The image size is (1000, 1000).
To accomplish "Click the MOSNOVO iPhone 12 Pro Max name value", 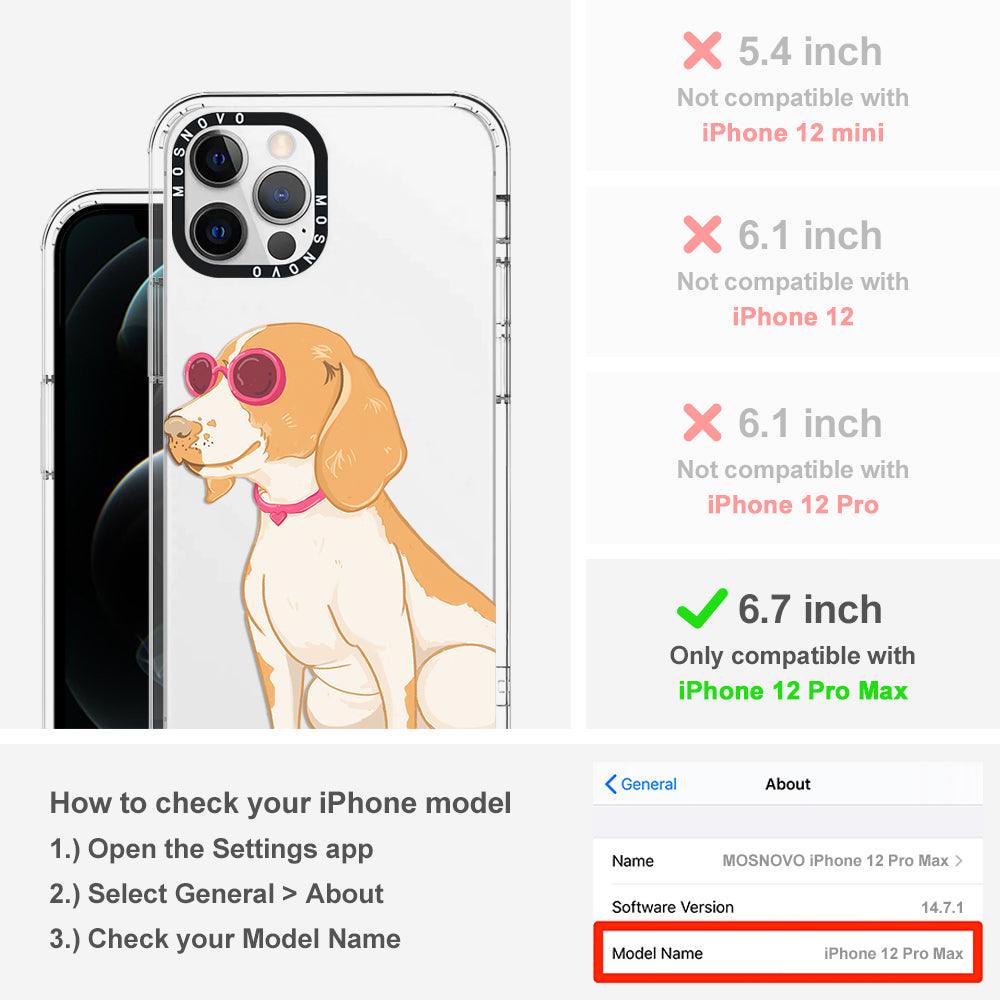I will [835, 860].
